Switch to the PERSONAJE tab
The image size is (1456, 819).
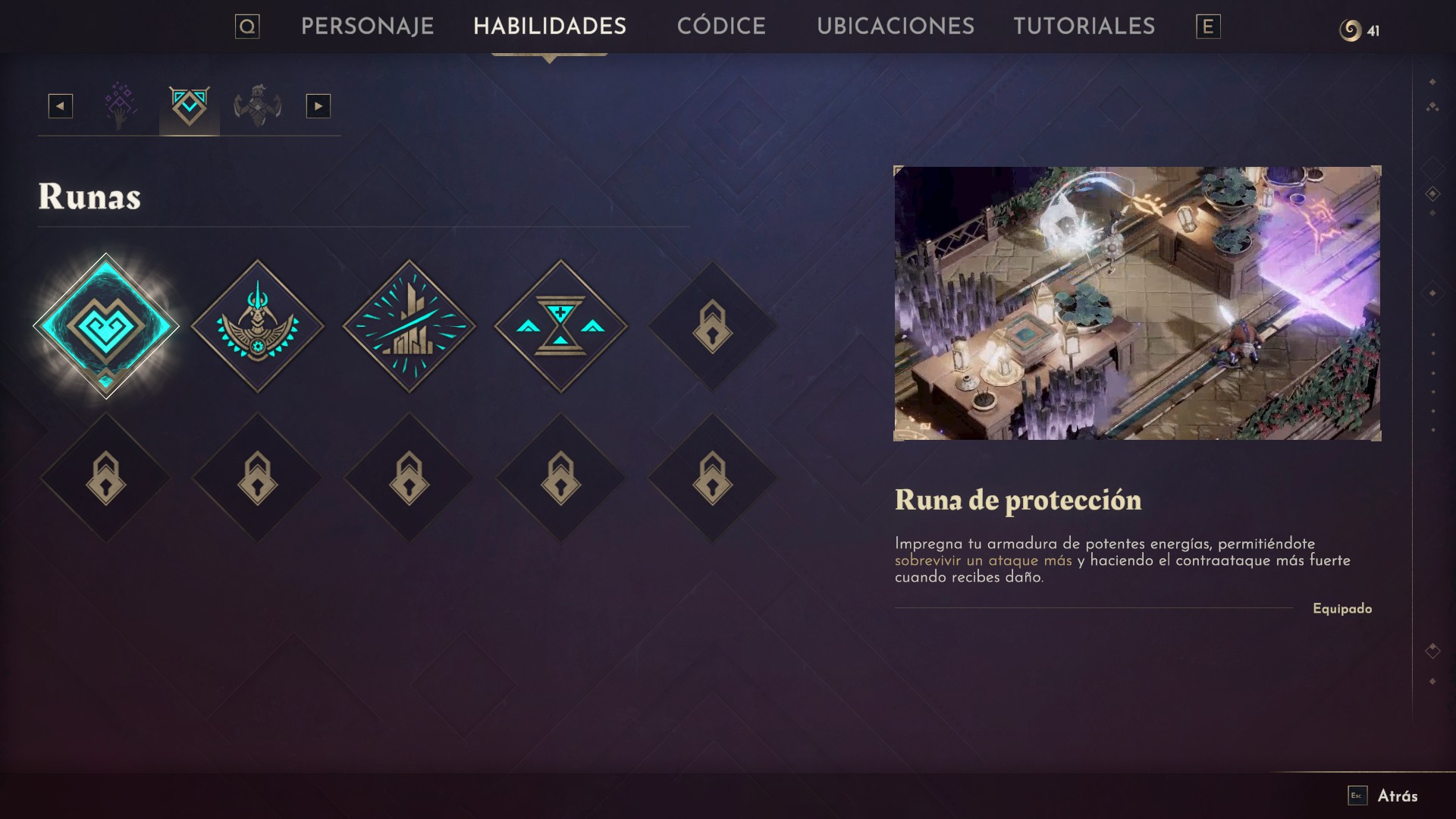[x=368, y=27]
